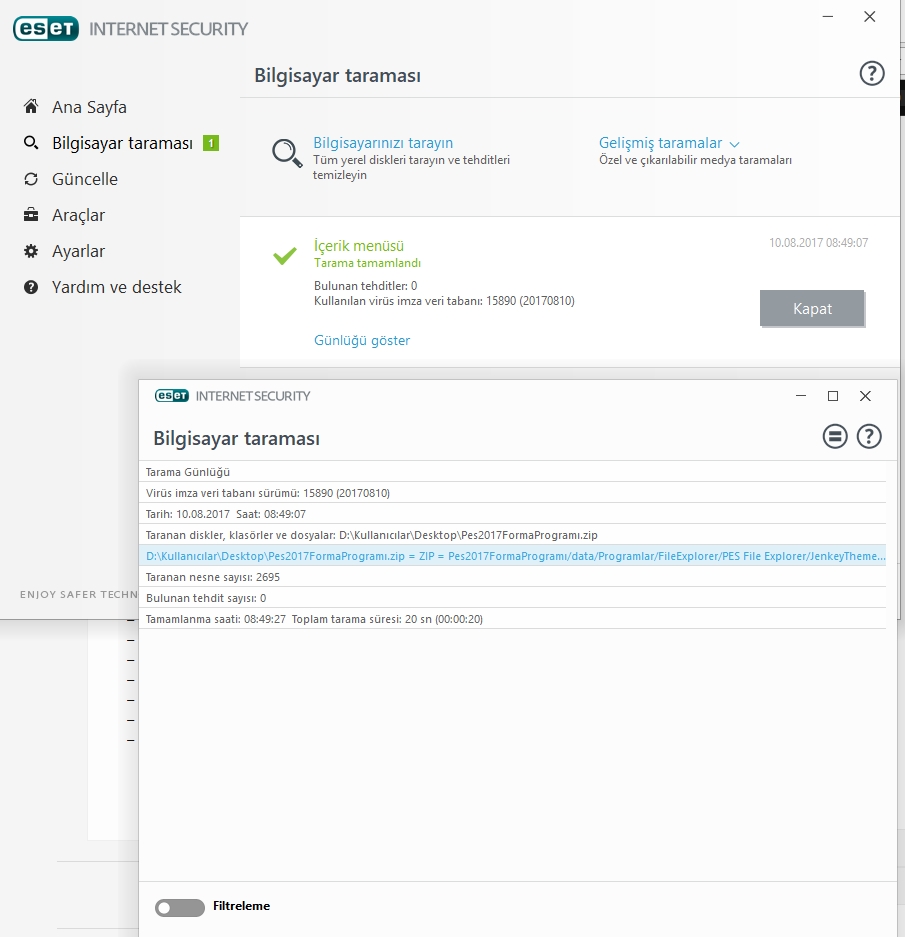Maximize the scan log window
The width and height of the screenshot is (905, 937).
833,396
